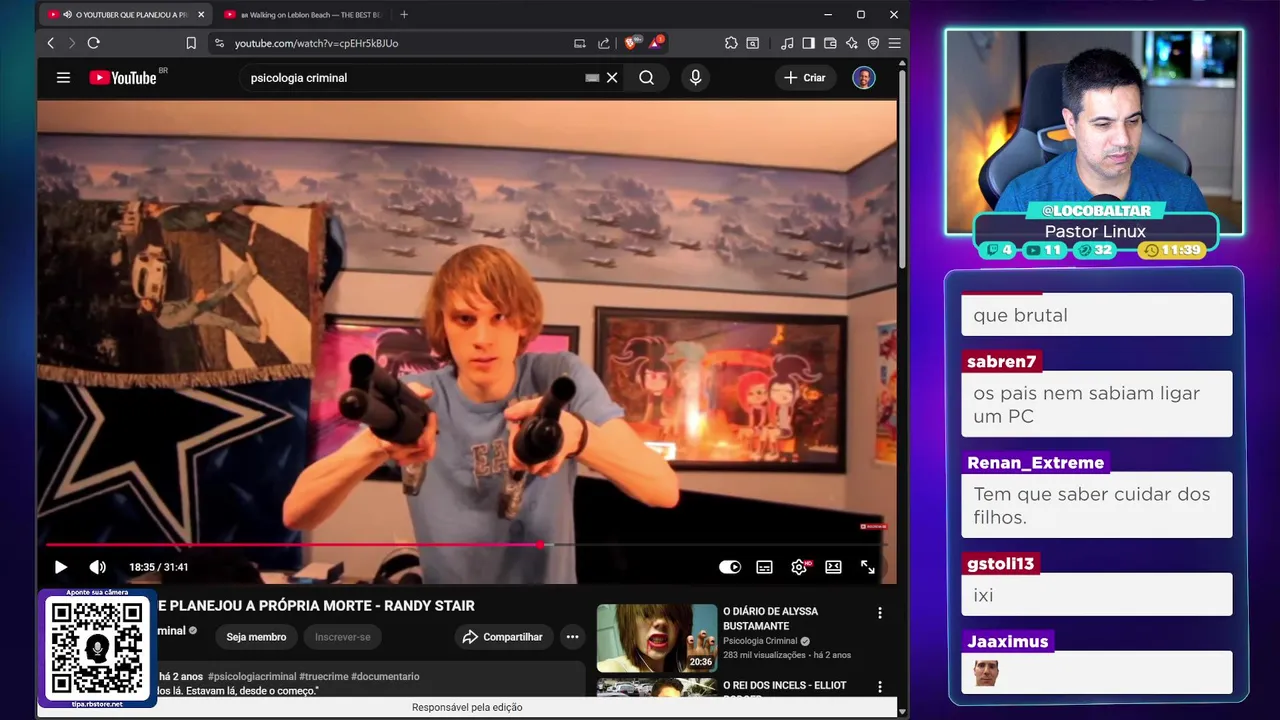Open the browser main hamburger menu
The width and height of the screenshot is (1280, 720).
894,43
